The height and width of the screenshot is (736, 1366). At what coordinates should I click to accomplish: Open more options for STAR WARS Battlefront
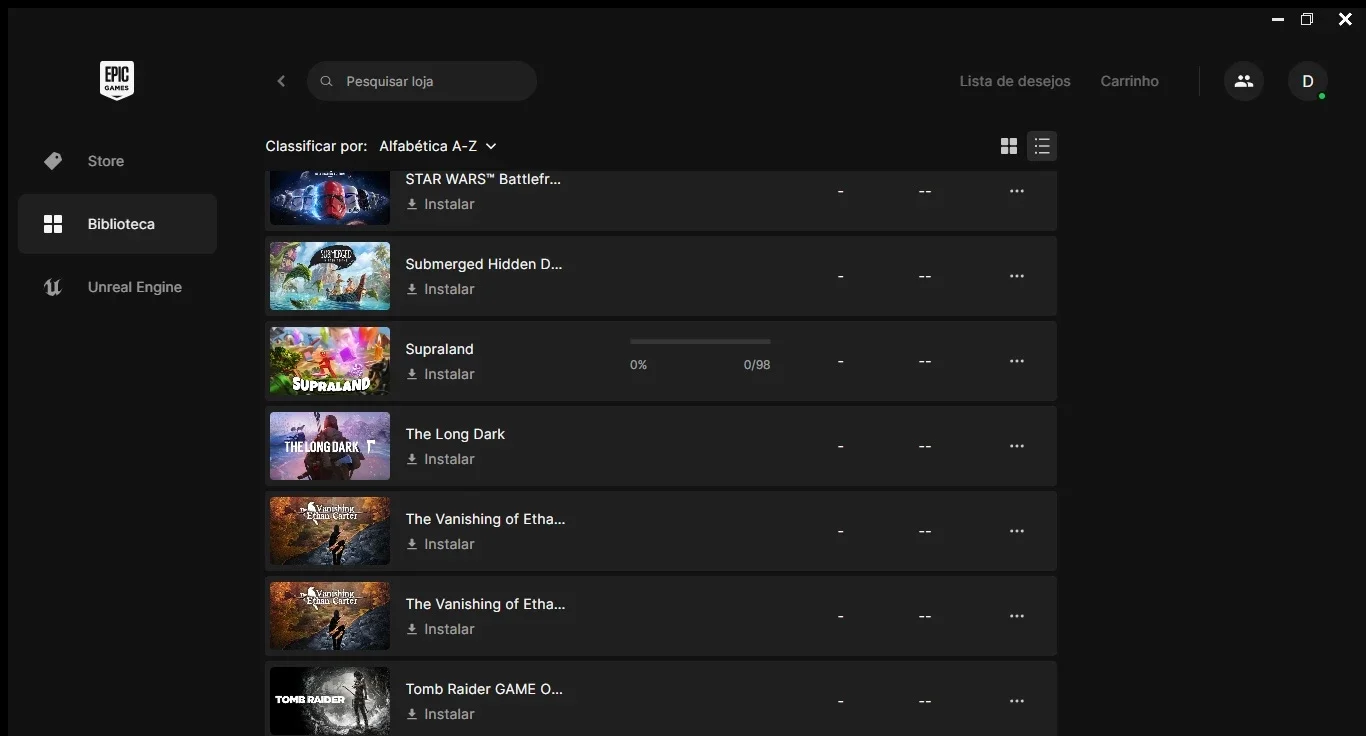(1017, 191)
